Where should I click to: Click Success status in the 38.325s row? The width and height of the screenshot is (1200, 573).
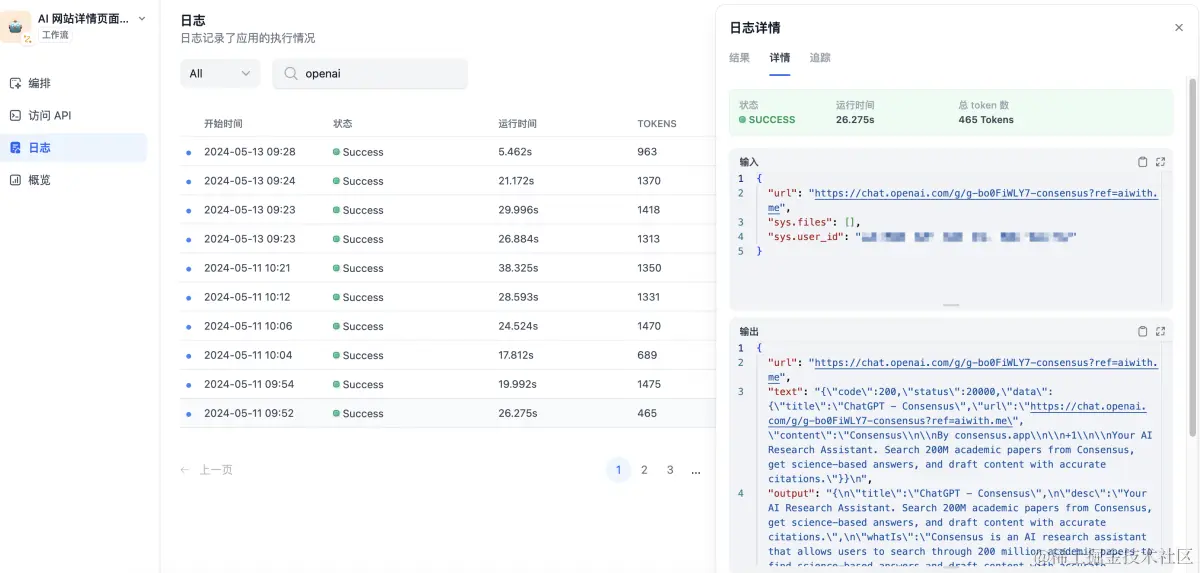click(x=358, y=268)
